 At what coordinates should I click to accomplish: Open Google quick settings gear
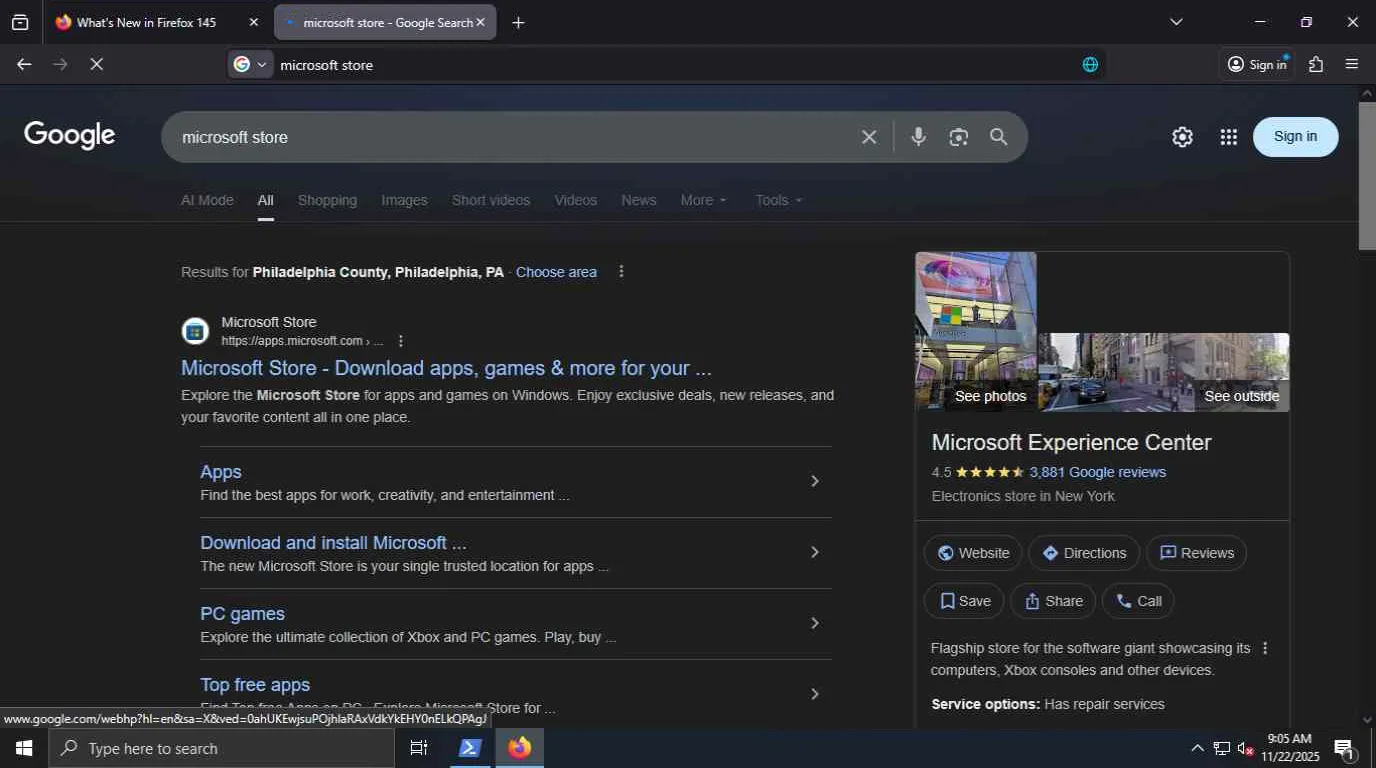tap(1182, 137)
